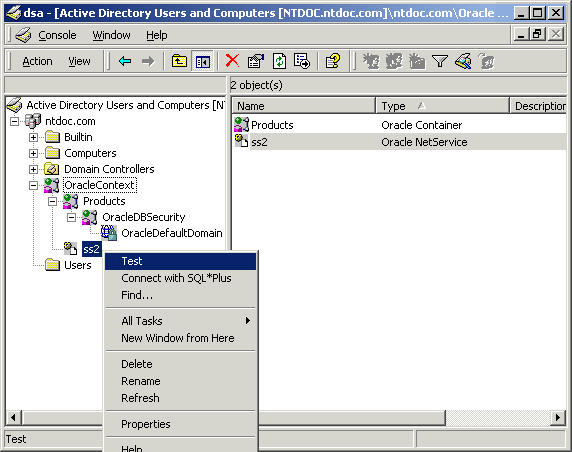Click the horizontal scrollbar right arrow
572x452 pixels.
click(x=558, y=417)
